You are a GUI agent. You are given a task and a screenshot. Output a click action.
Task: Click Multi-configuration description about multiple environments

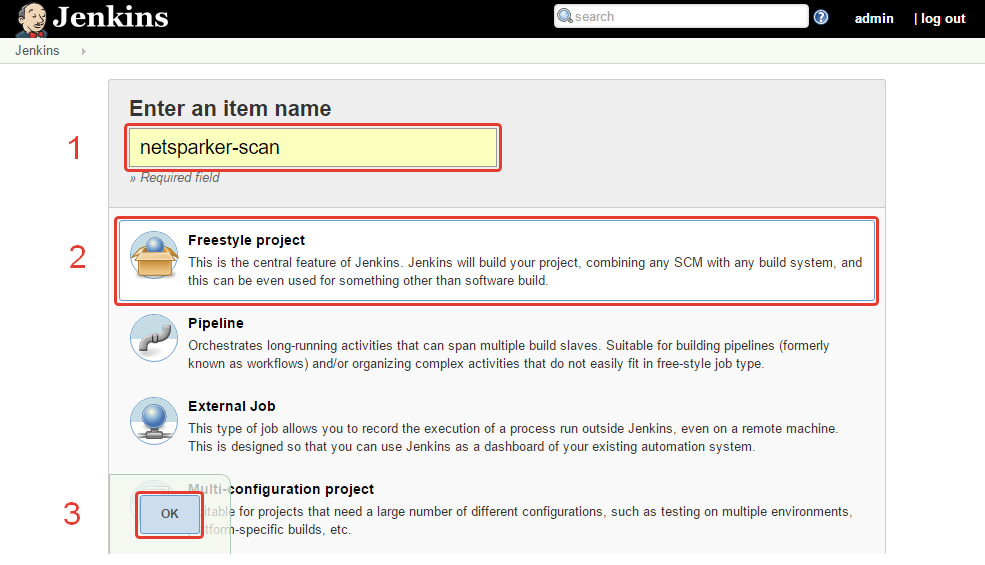tap(520, 520)
